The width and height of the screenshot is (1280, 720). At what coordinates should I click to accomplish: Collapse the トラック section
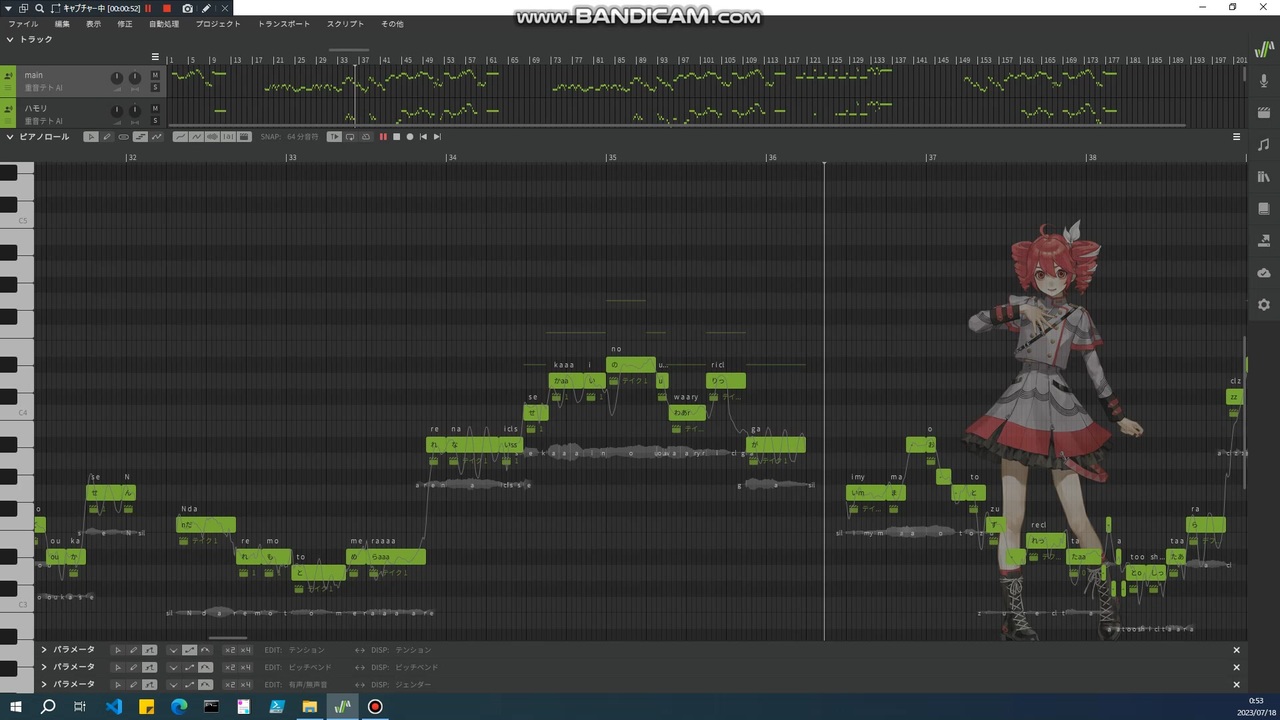[10, 40]
